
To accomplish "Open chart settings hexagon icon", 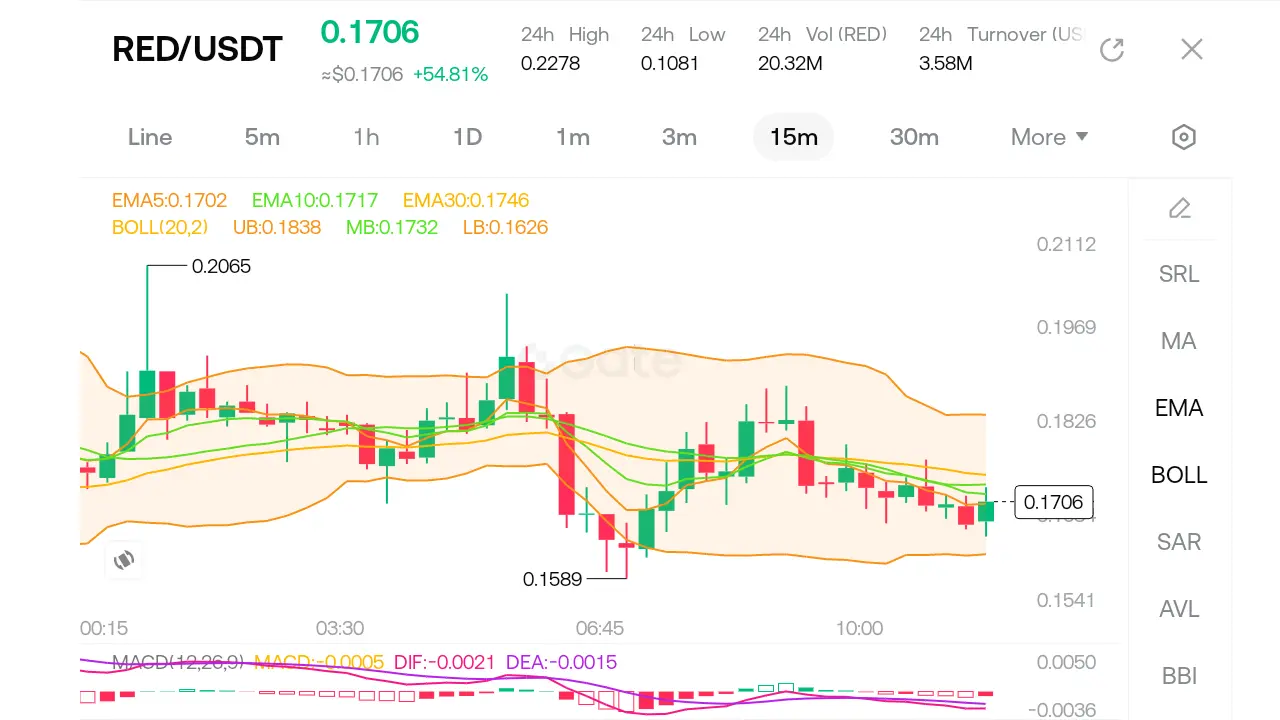I will click(x=1184, y=137).
